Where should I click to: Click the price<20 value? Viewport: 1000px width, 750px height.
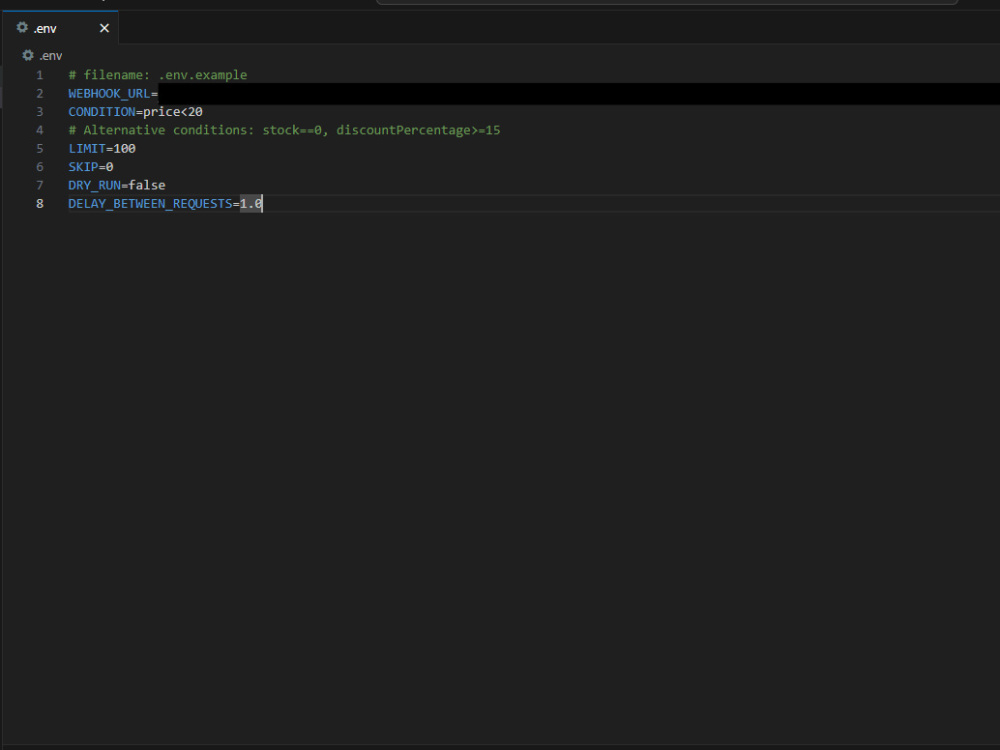pos(173,112)
